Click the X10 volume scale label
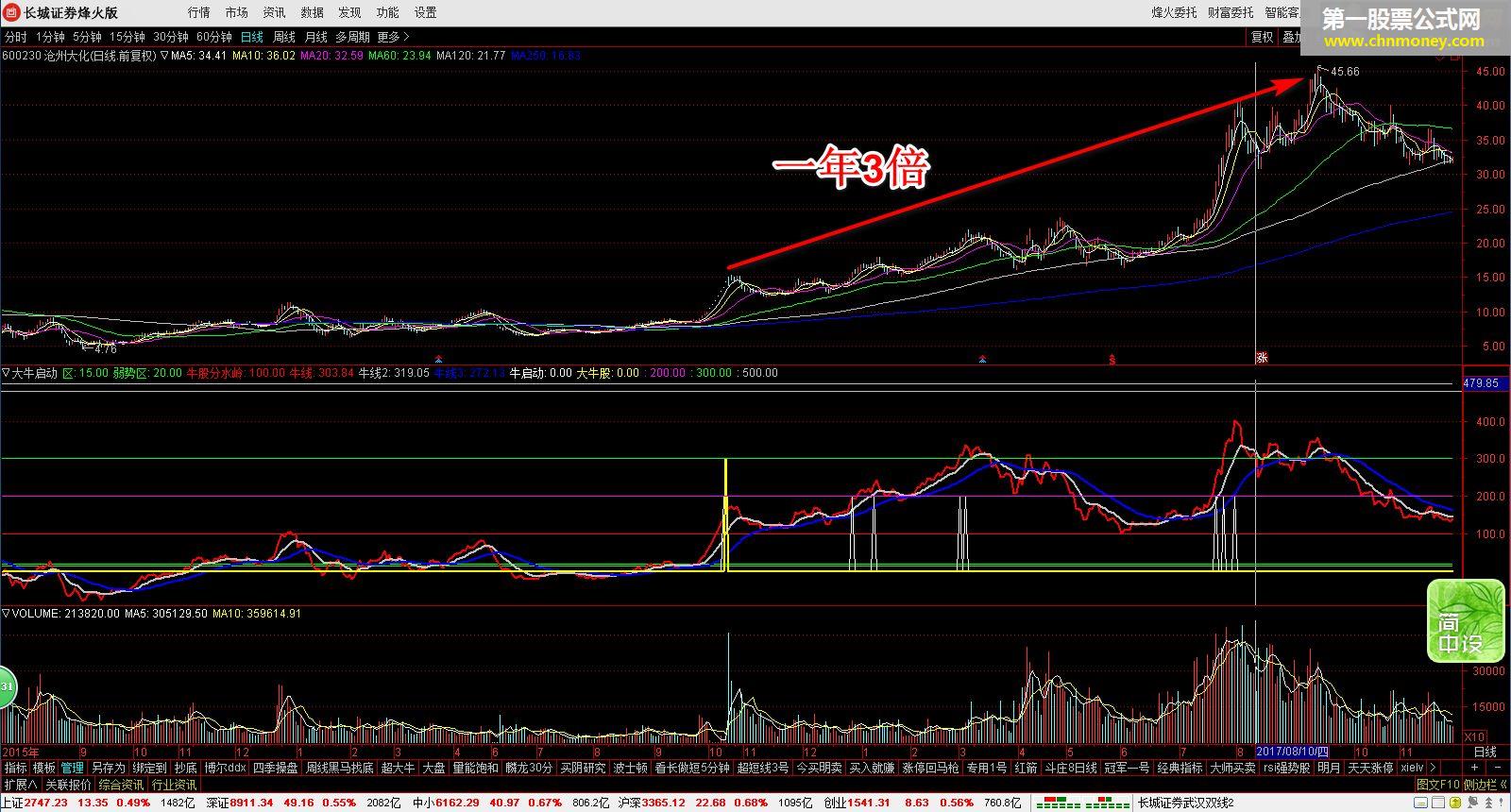 pyautogui.click(x=1474, y=736)
